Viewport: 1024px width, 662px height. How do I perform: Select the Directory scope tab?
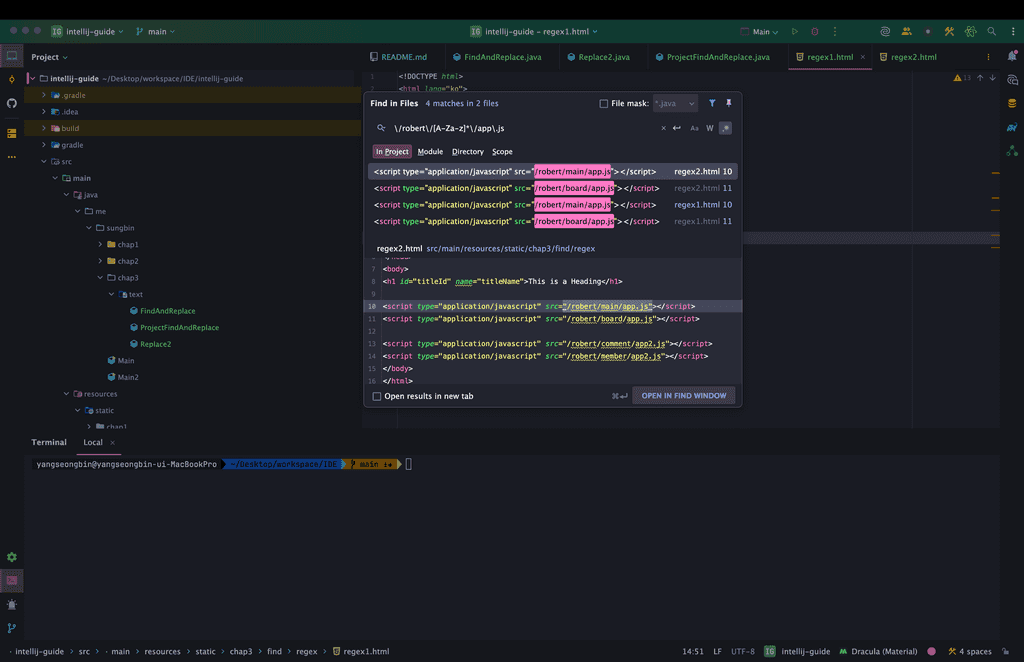(467, 152)
